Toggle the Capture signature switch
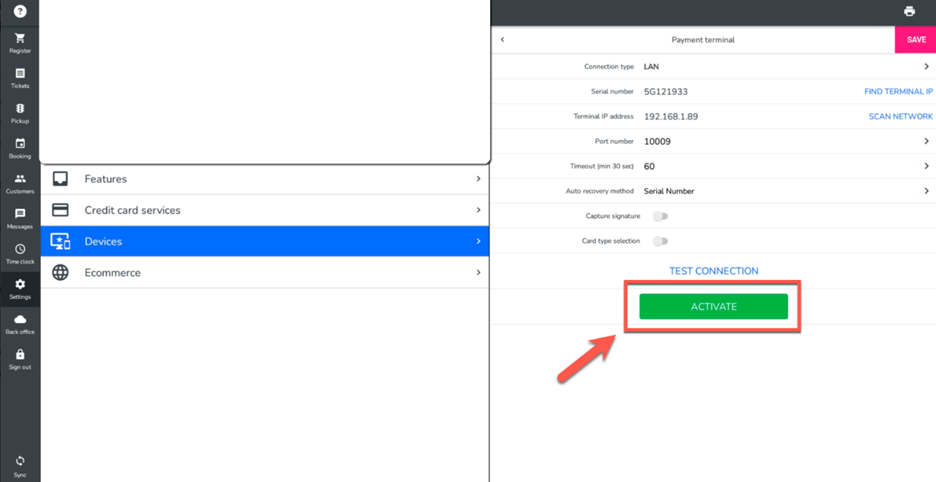936x482 pixels. (x=660, y=216)
